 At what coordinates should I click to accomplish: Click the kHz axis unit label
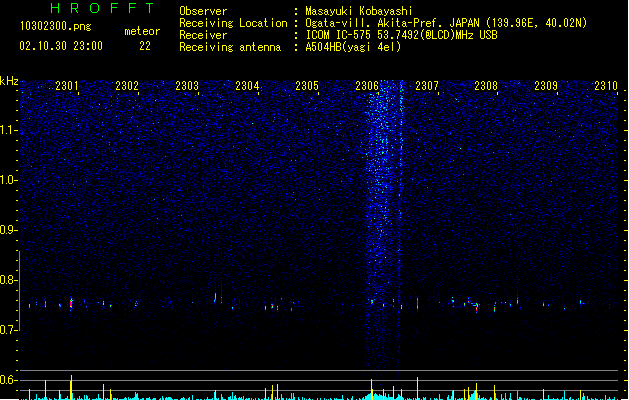pos(9,81)
